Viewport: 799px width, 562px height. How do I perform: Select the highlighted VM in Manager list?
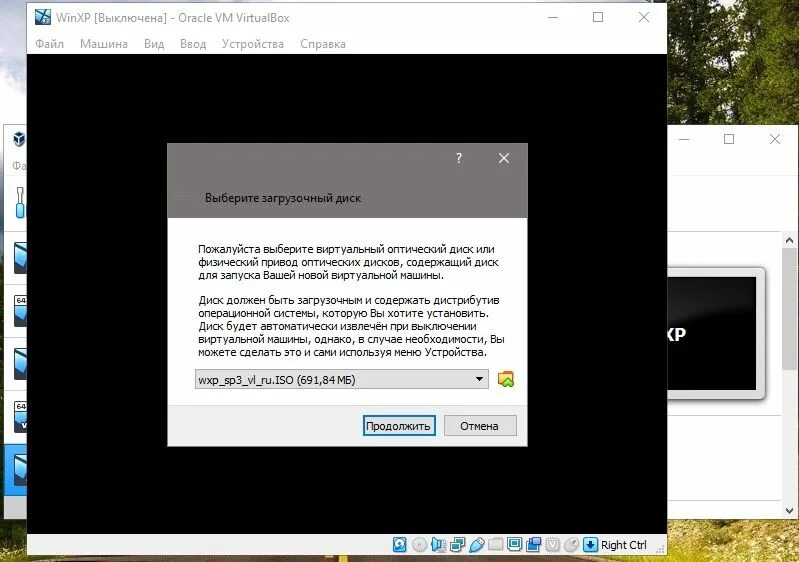(x=15, y=470)
